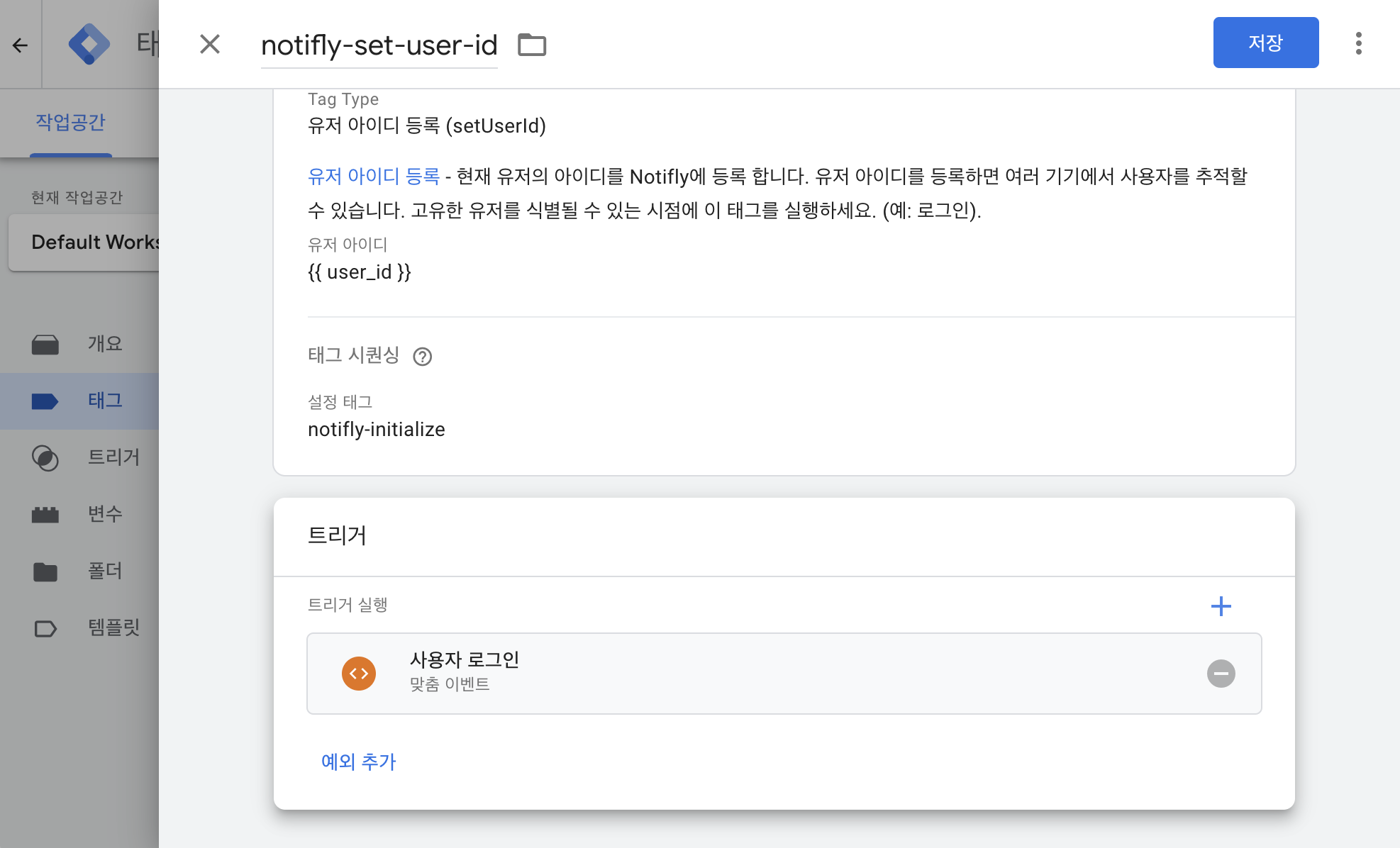Click the 예외 추가 link
The width and height of the screenshot is (1400, 848).
coord(358,761)
